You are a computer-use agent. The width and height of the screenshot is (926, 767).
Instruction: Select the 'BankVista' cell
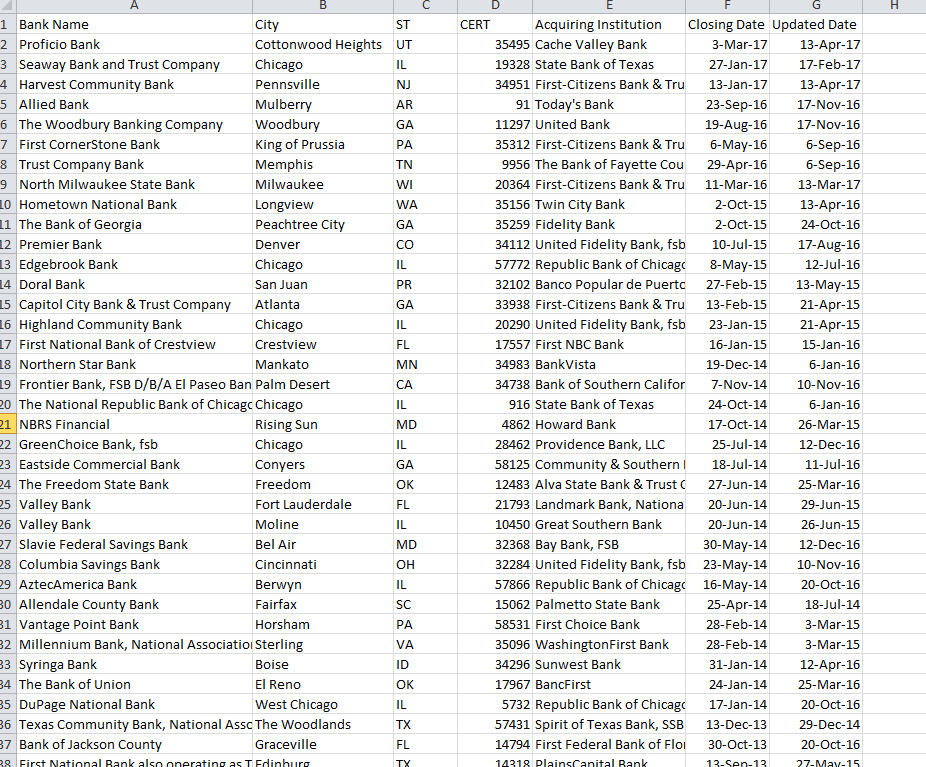(609, 365)
